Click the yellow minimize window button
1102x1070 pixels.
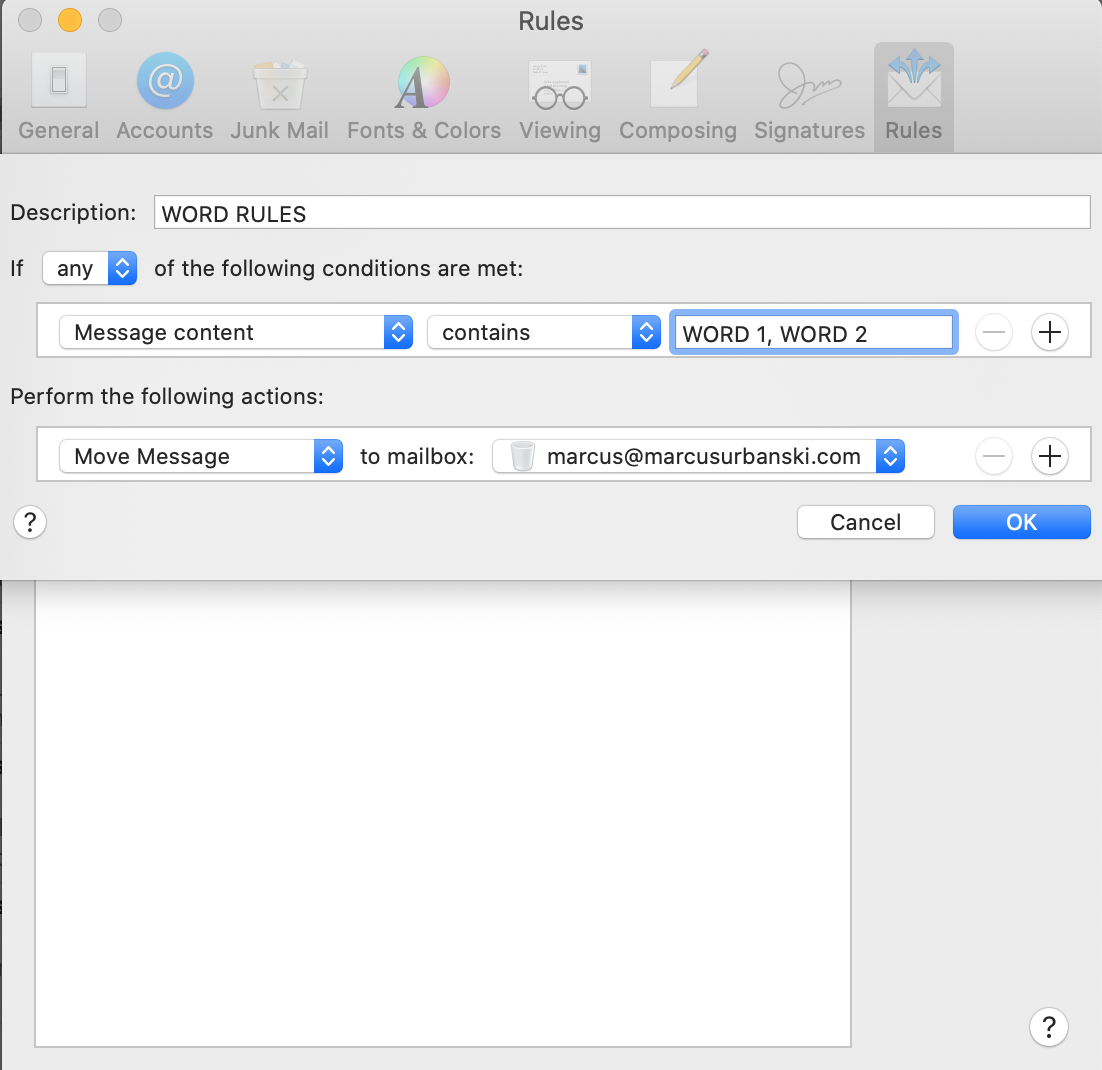(x=70, y=20)
